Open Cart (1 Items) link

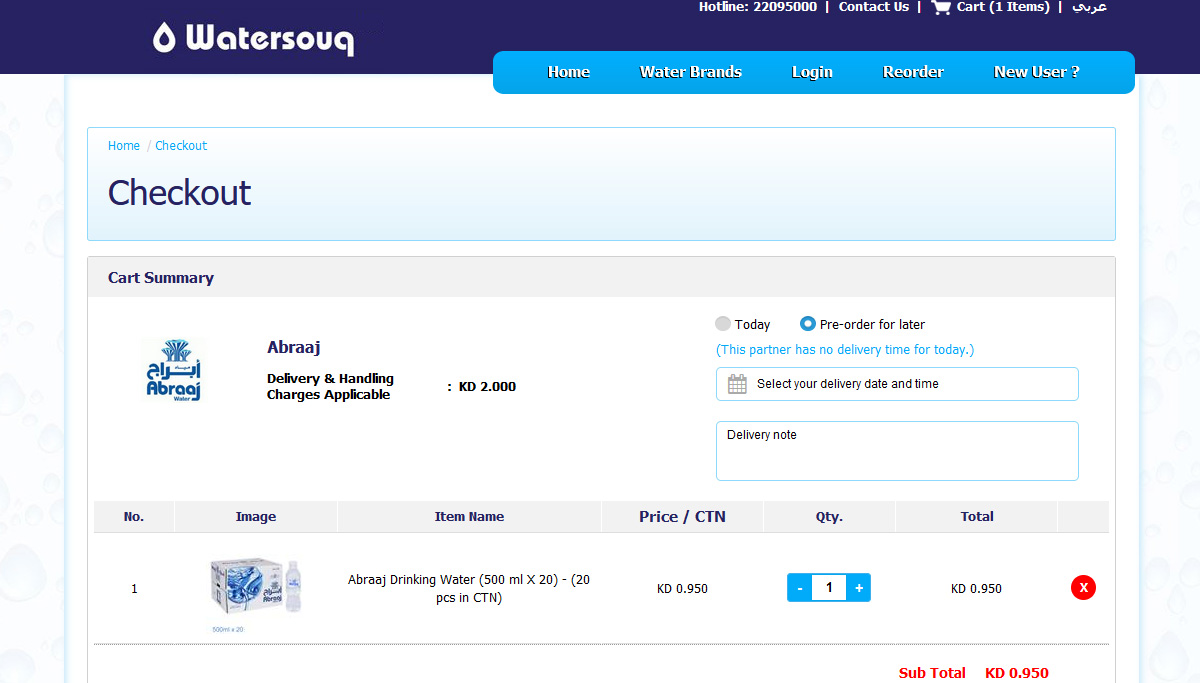tap(1003, 7)
